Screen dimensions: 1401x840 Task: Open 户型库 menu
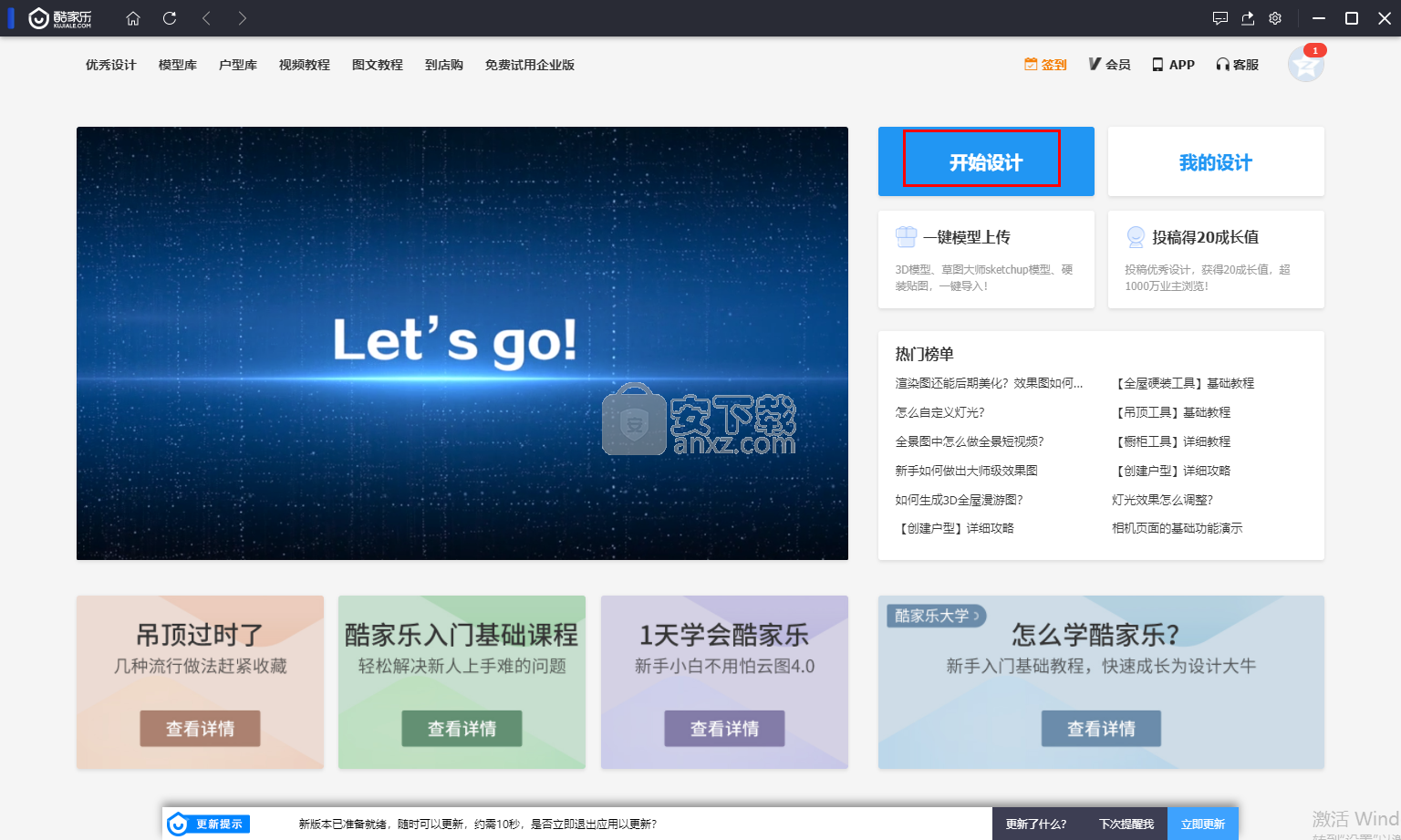click(x=238, y=65)
